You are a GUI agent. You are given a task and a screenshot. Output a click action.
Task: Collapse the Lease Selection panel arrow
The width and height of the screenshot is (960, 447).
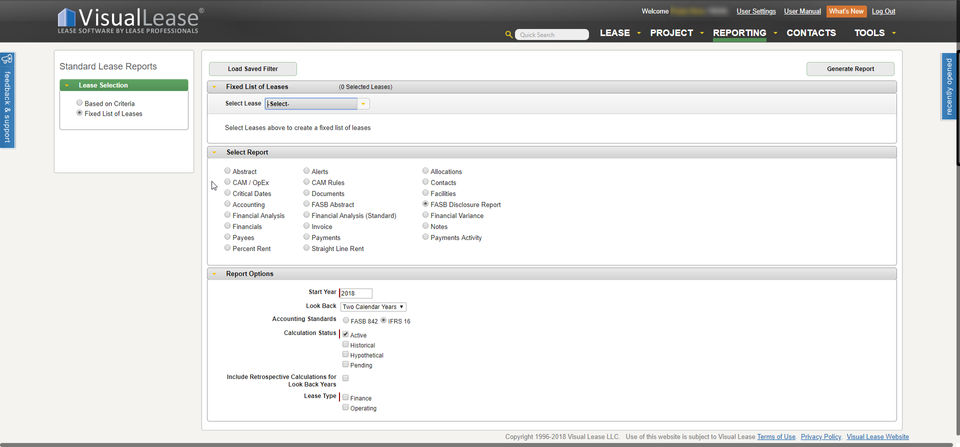tap(67, 85)
